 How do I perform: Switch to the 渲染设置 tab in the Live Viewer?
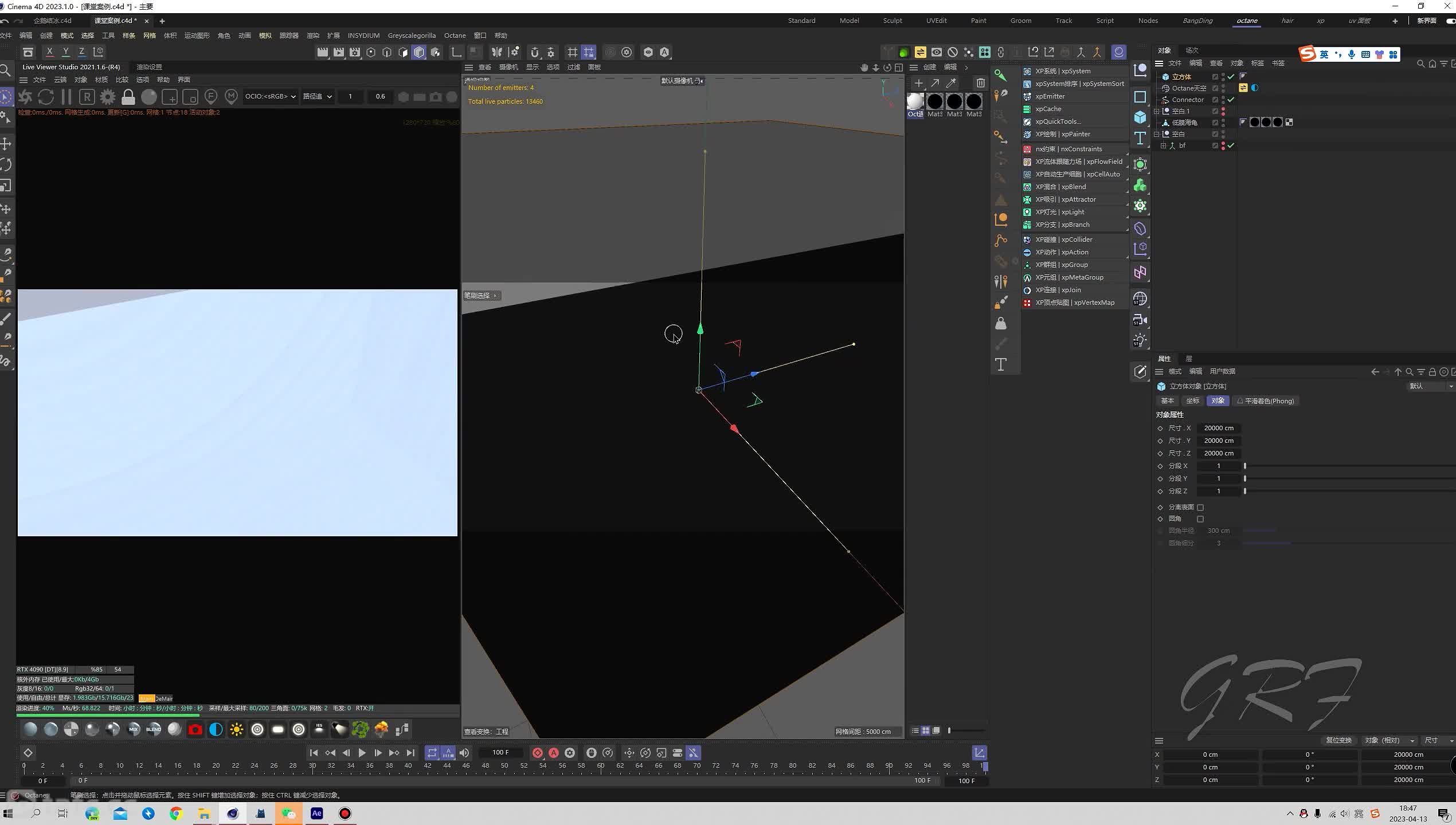[x=149, y=67]
